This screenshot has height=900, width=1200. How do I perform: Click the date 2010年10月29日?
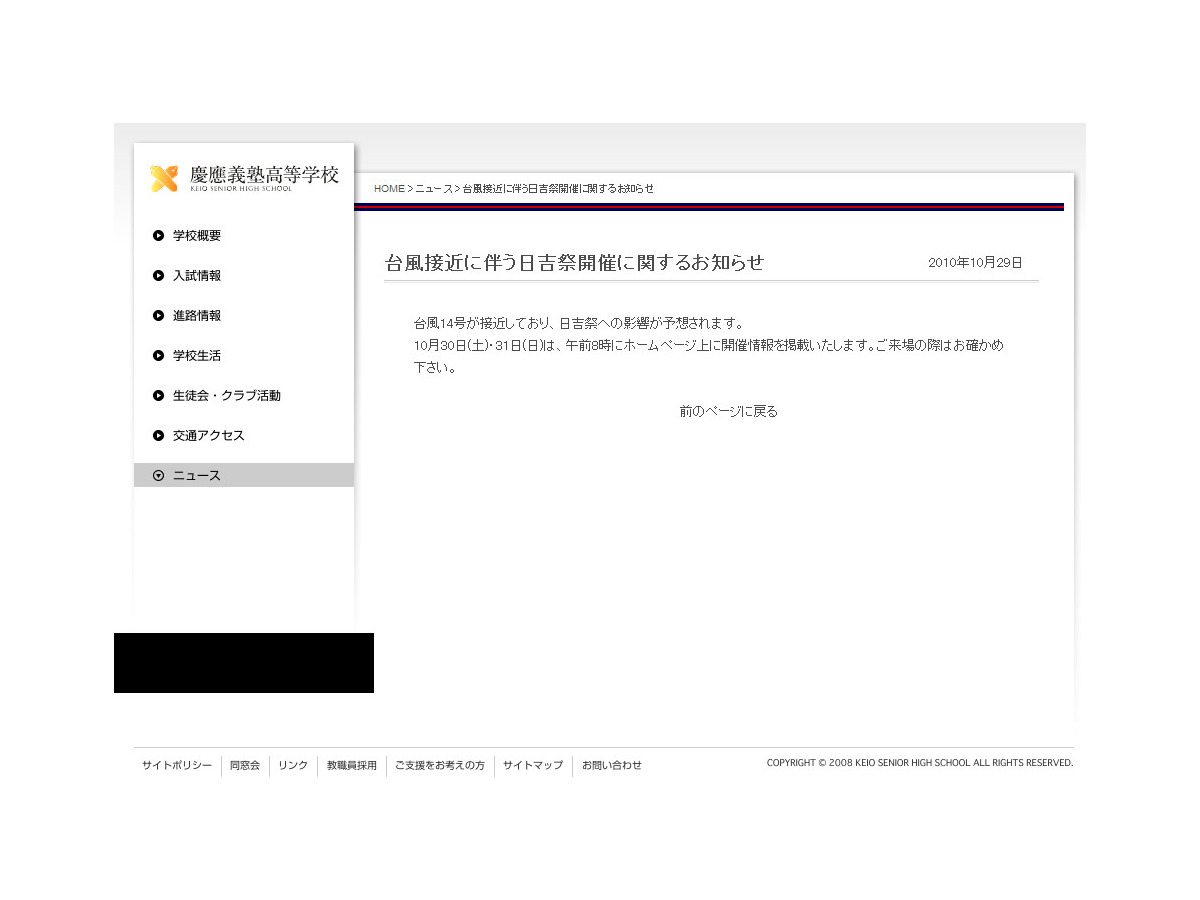point(975,263)
